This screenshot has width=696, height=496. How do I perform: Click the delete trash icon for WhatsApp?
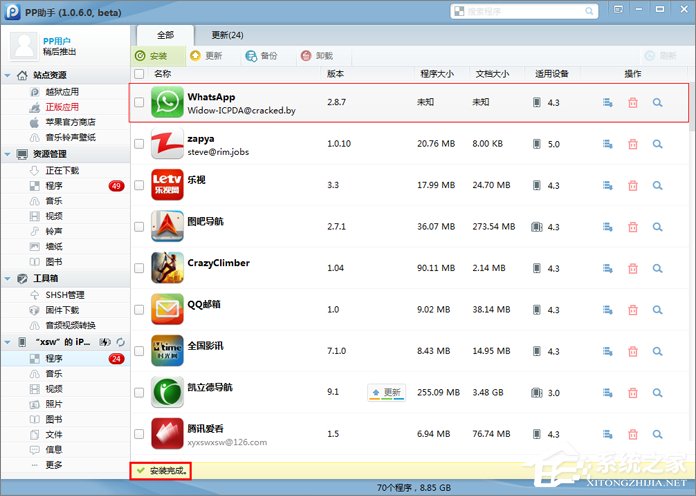pos(632,102)
